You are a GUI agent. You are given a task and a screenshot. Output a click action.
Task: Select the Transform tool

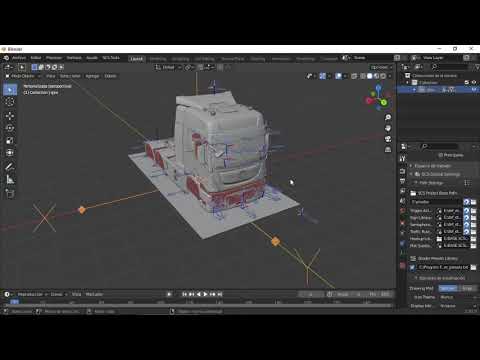[x=10, y=153]
